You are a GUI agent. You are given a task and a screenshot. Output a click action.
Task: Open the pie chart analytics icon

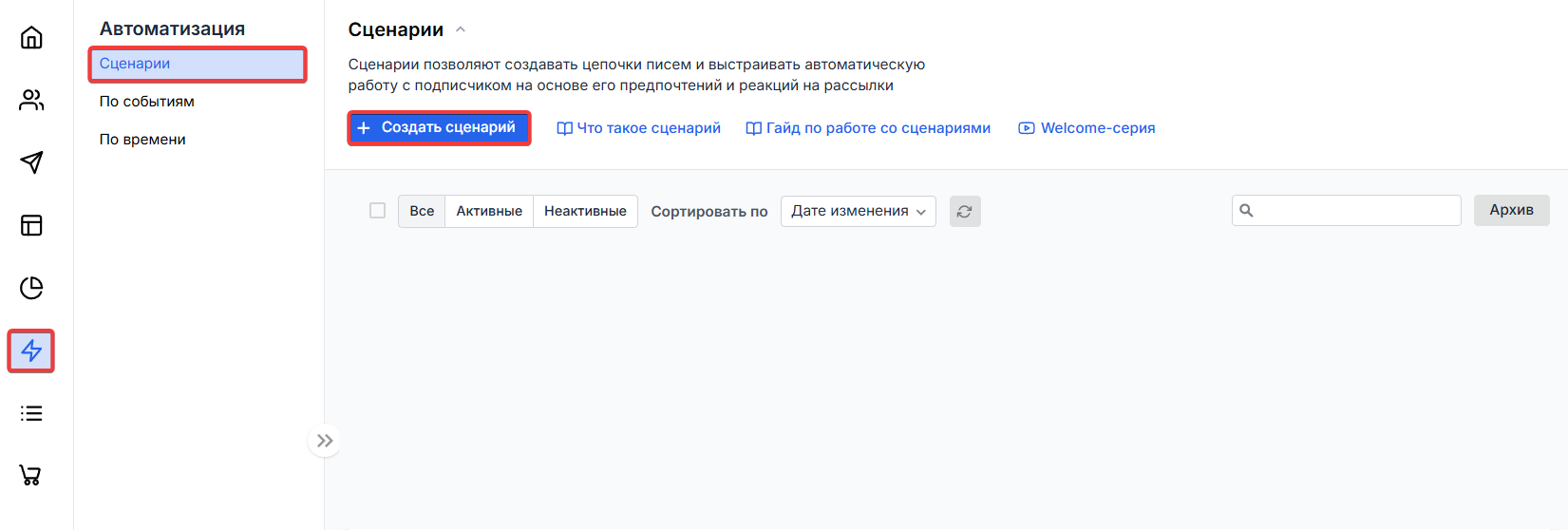(x=31, y=288)
